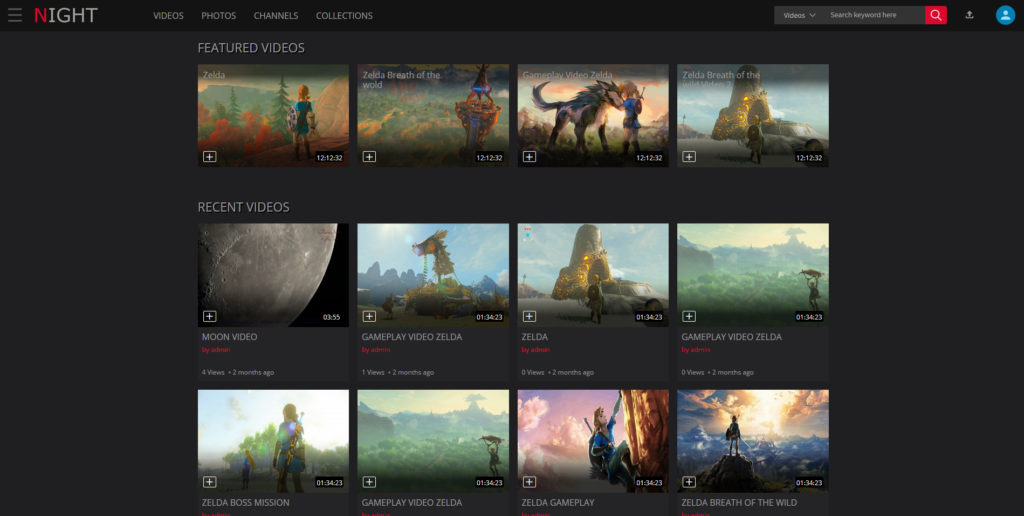Click plus icon on Moon Video thumbnail
The width and height of the screenshot is (1024, 516).
click(209, 316)
